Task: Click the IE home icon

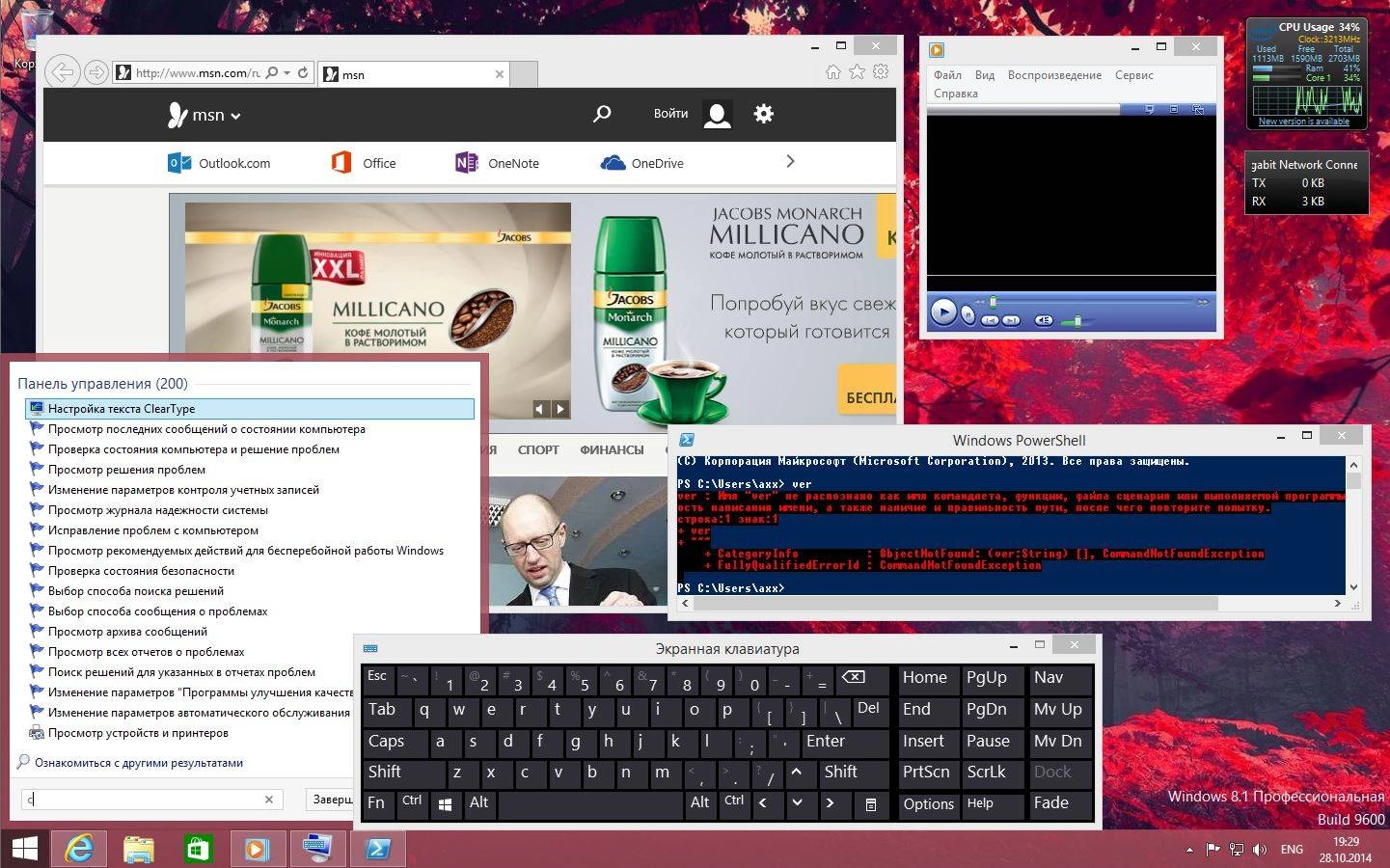Action: (x=833, y=71)
